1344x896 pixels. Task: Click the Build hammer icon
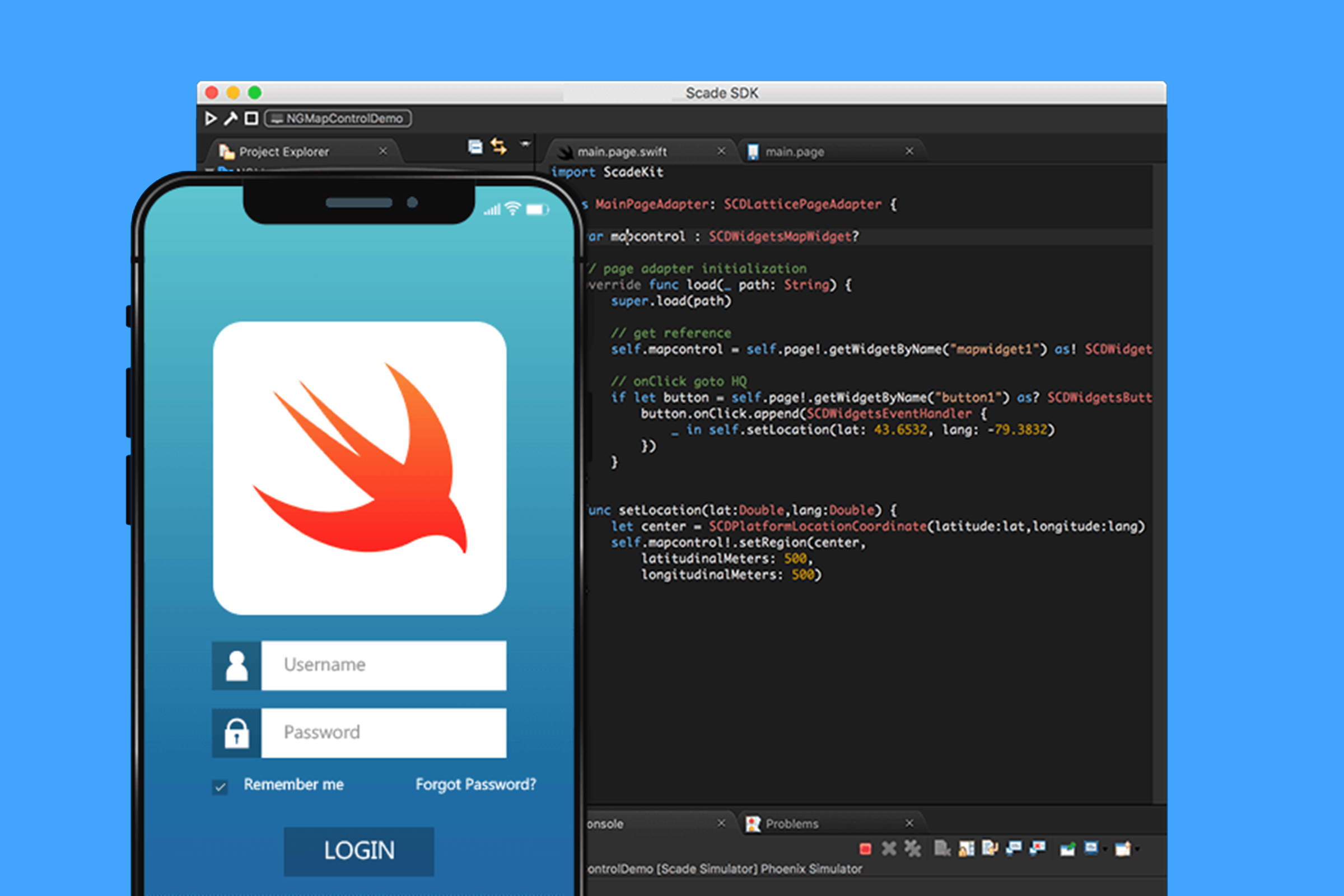pos(230,118)
